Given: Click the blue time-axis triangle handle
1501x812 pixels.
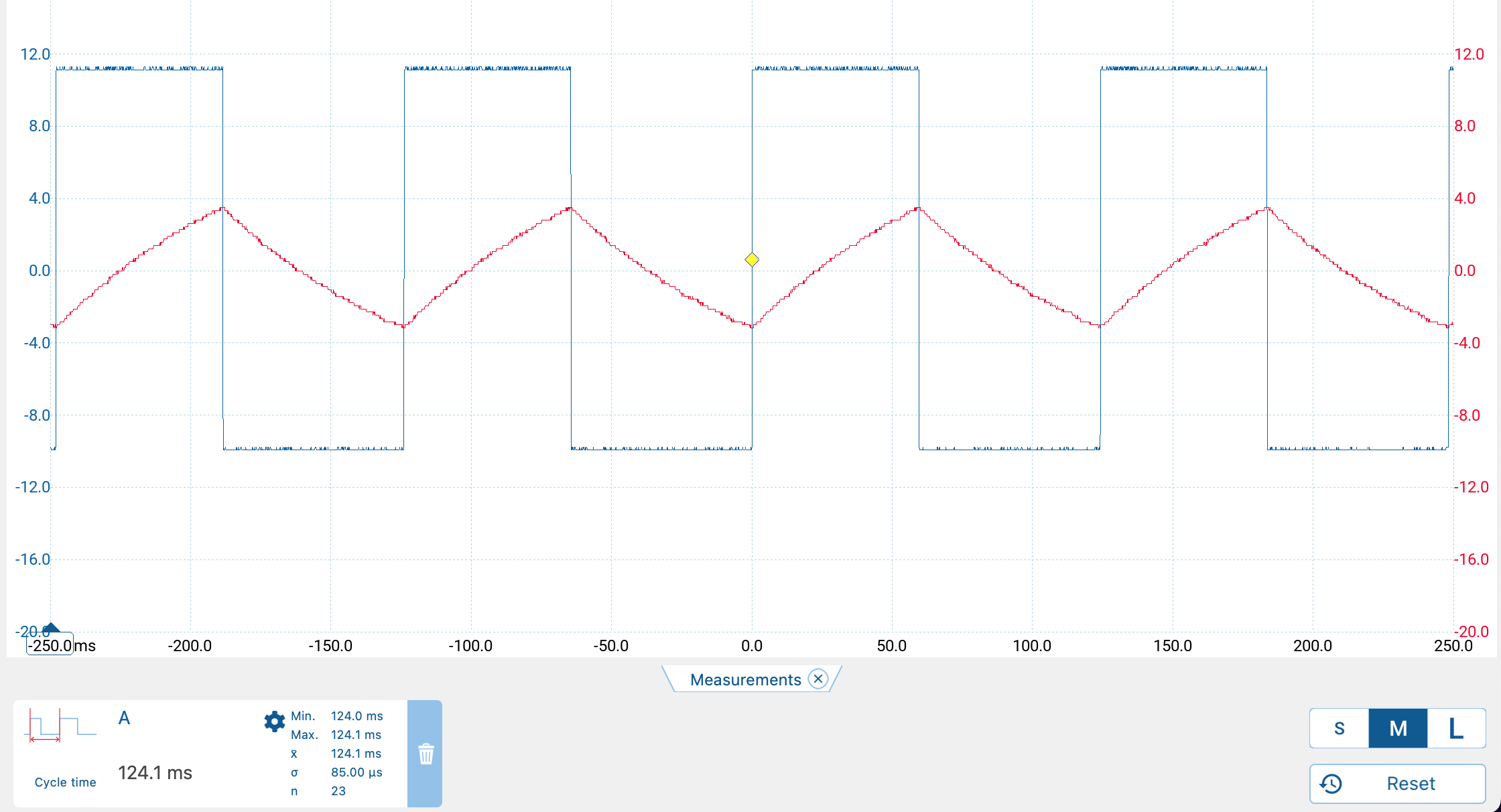Looking at the screenshot, I should coord(51,628).
